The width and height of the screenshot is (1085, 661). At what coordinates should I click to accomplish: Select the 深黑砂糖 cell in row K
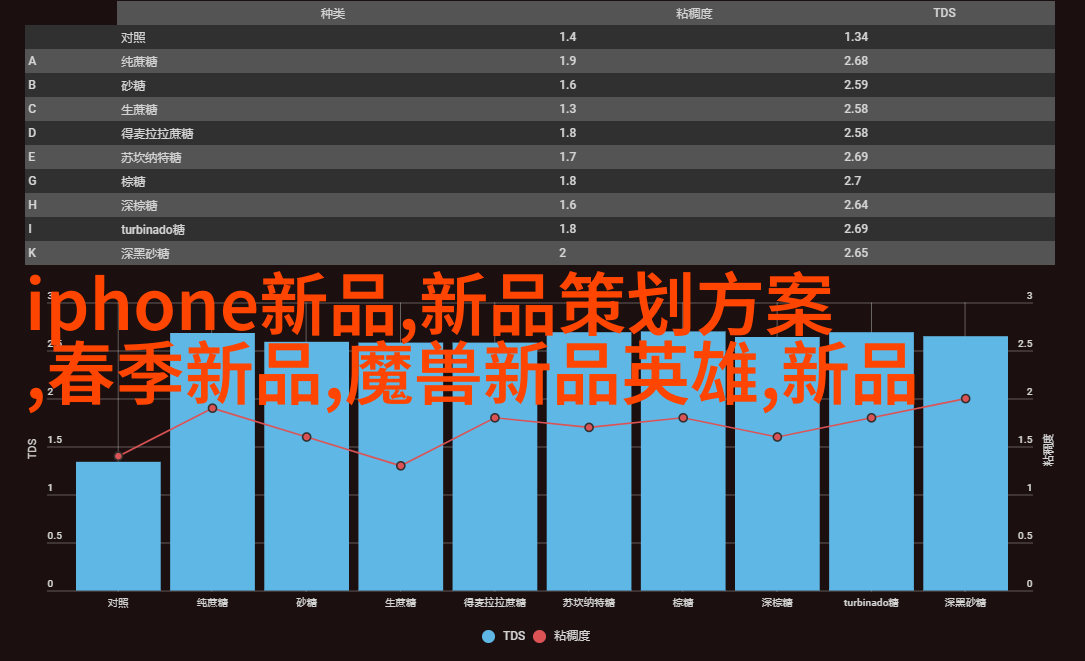145,253
